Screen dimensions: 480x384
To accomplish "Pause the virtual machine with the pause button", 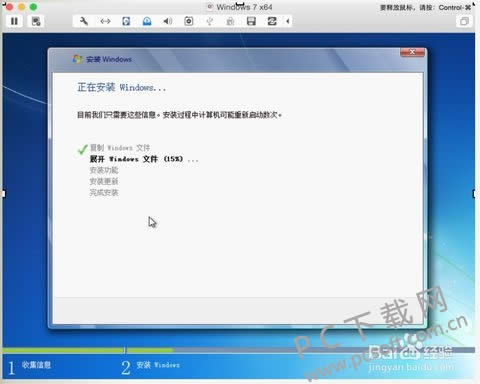I will (x=14, y=21).
